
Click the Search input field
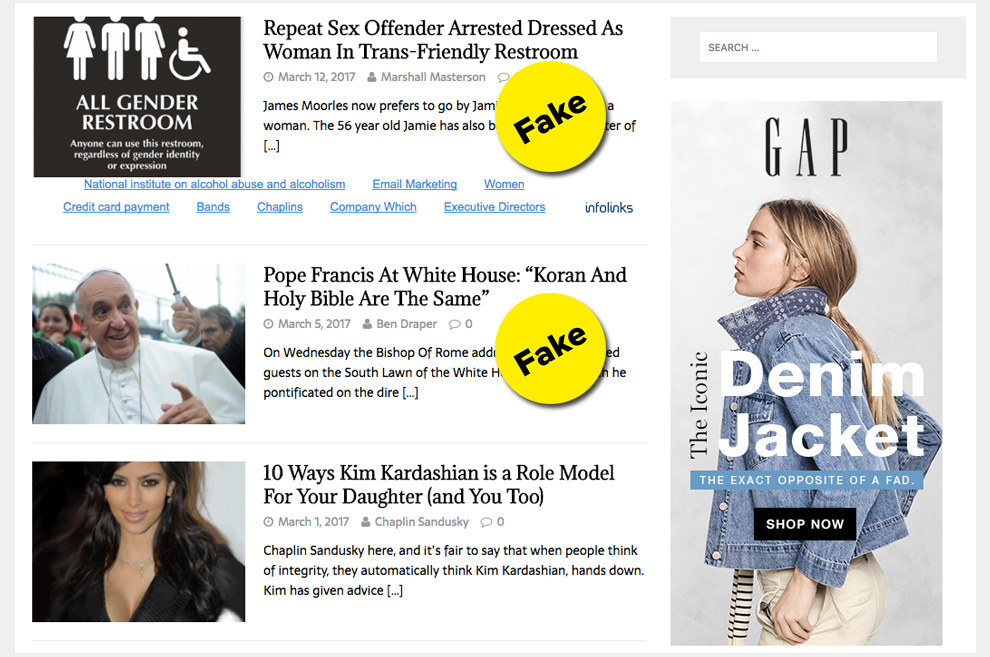818,47
